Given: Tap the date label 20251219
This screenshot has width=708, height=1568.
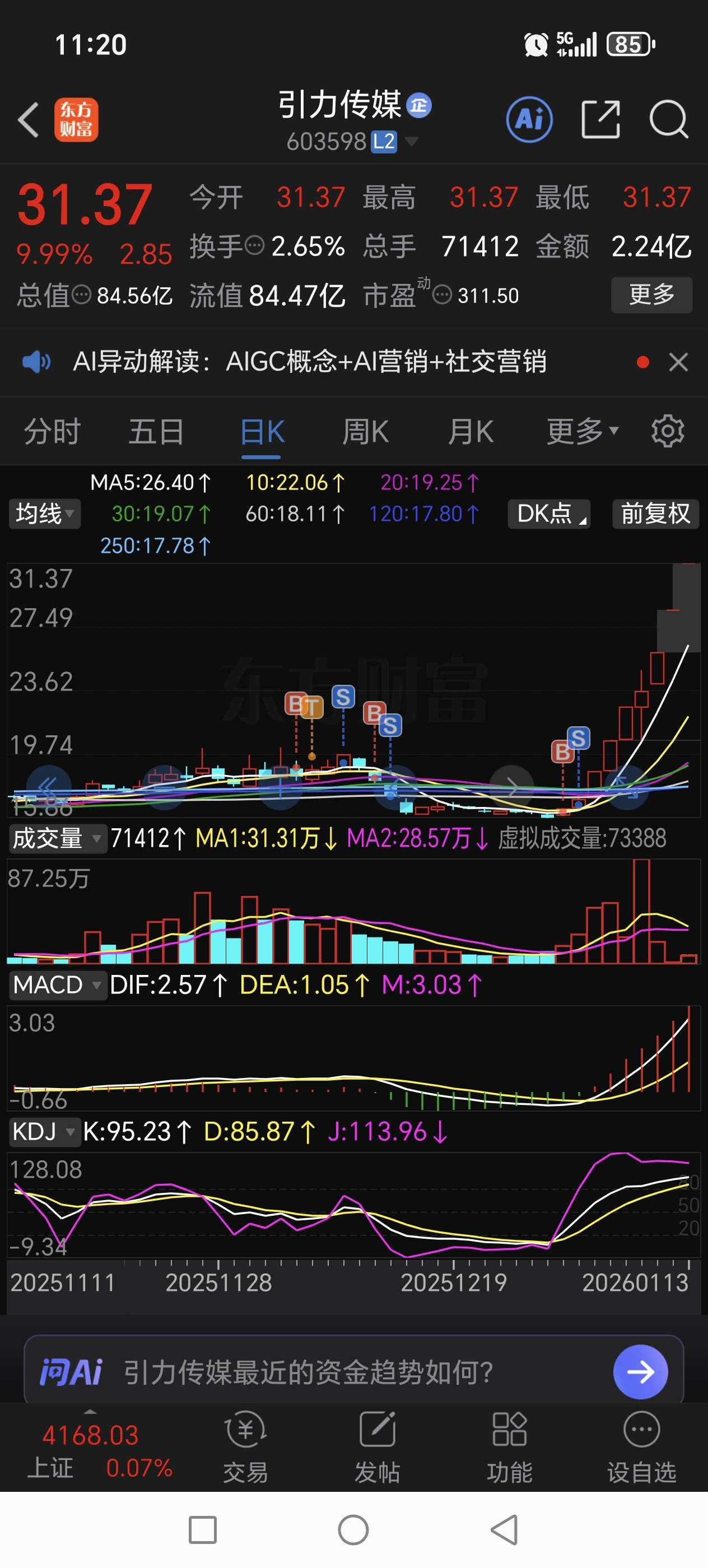Looking at the screenshot, I should point(454,1282).
